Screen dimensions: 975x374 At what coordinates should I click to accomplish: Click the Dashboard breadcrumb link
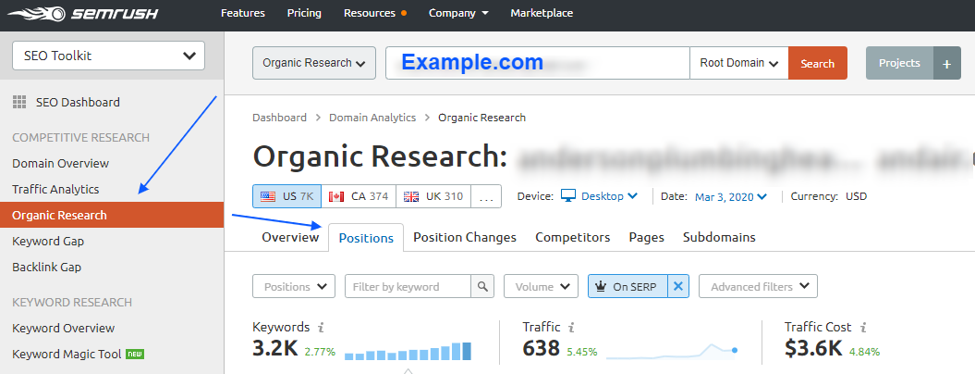(x=279, y=117)
